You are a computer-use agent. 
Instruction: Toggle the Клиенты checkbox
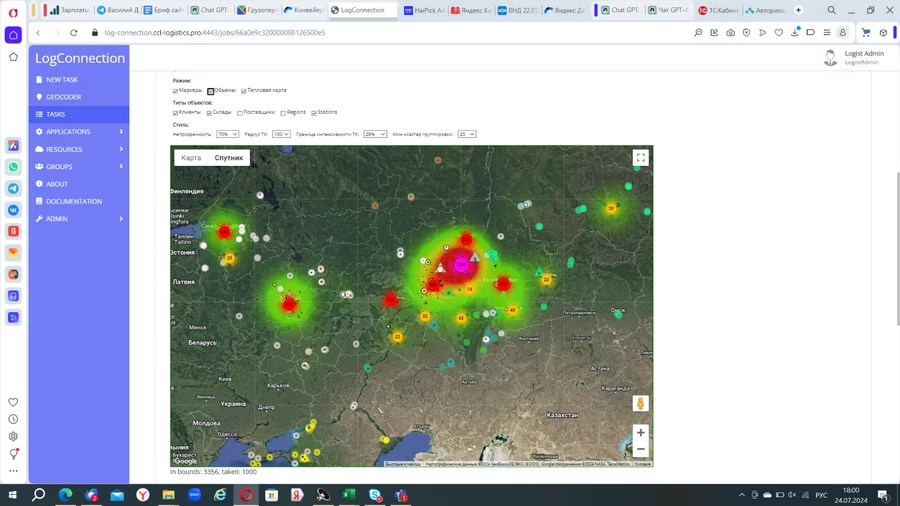(x=175, y=113)
